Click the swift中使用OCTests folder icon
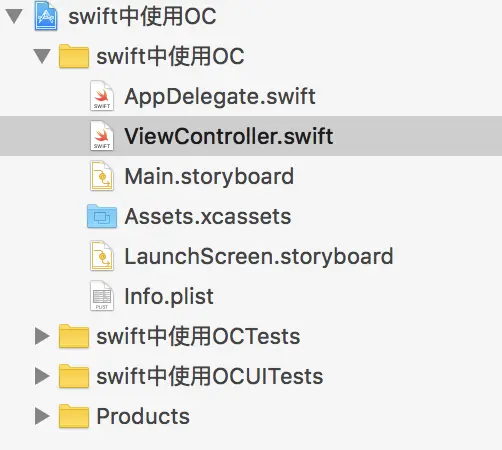The image size is (502, 450). pyautogui.click(x=74, y=336)
